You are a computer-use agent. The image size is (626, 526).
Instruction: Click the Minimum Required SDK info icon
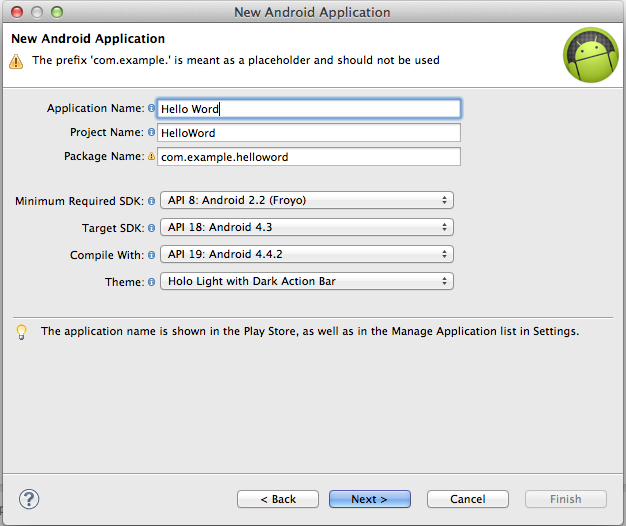point(151,201)
